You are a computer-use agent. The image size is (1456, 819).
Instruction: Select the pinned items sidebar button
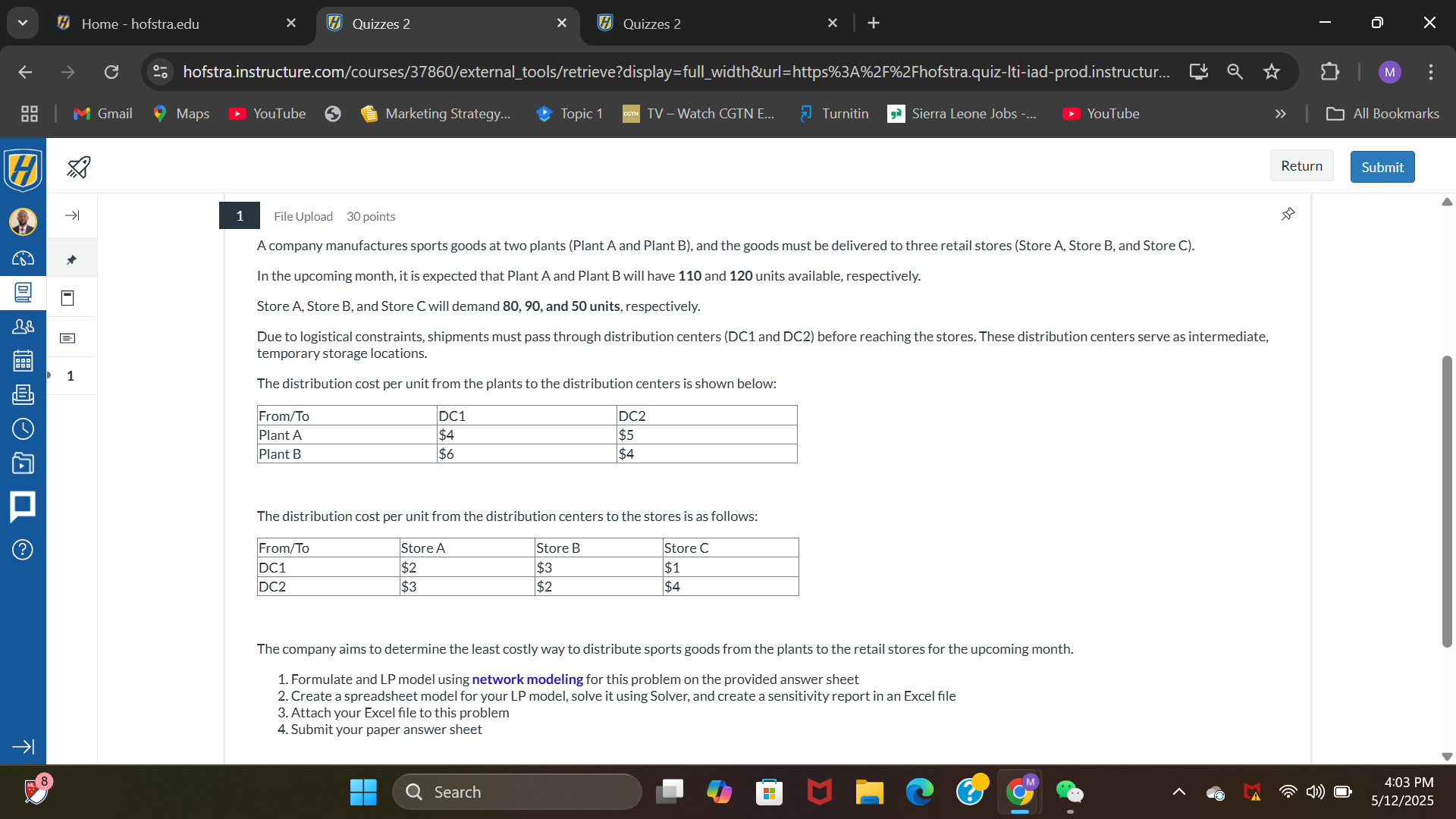[71, 259]
